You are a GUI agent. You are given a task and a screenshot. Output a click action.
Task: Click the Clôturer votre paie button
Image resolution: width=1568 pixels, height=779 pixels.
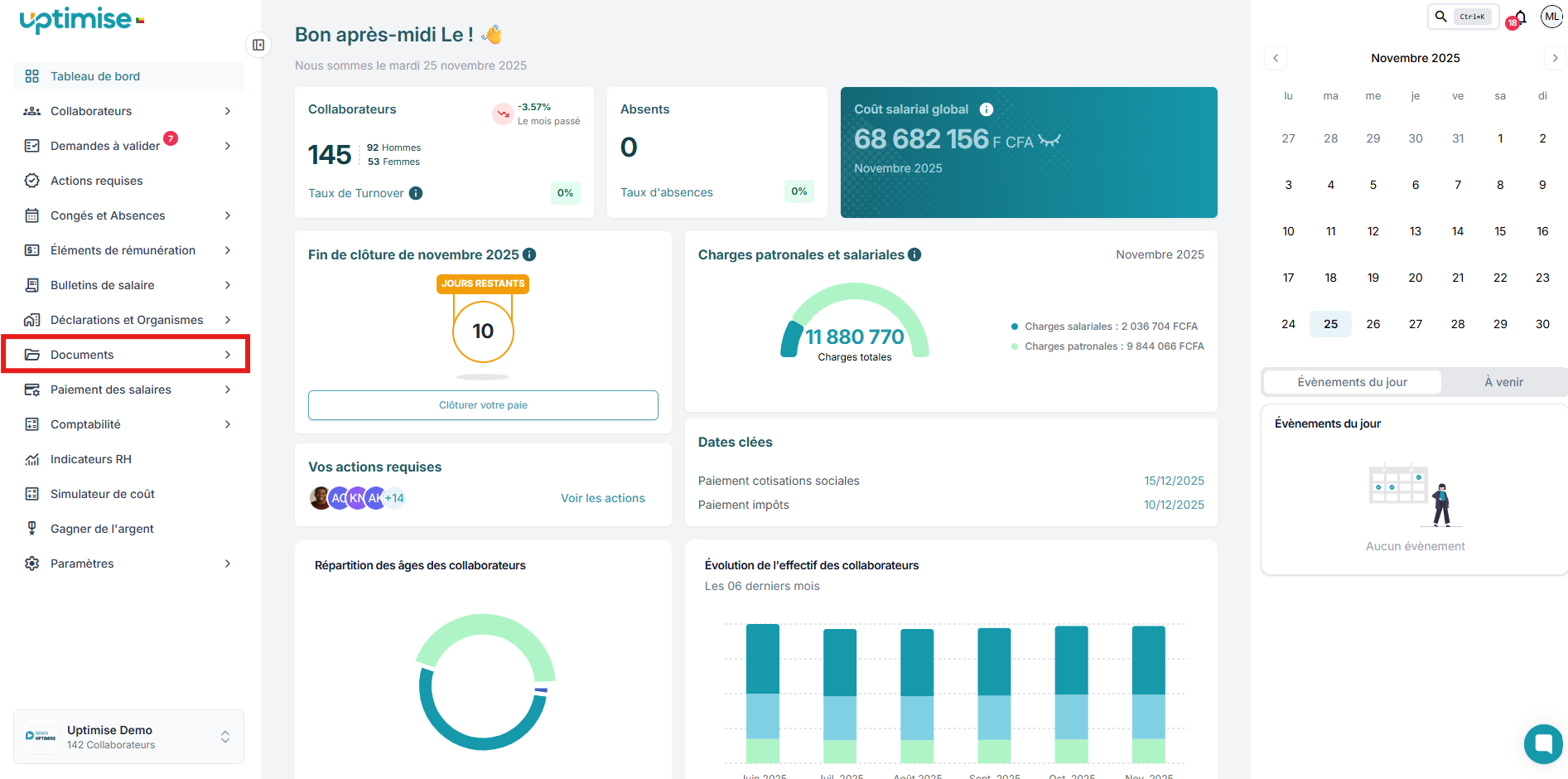[x=483, y=405]
